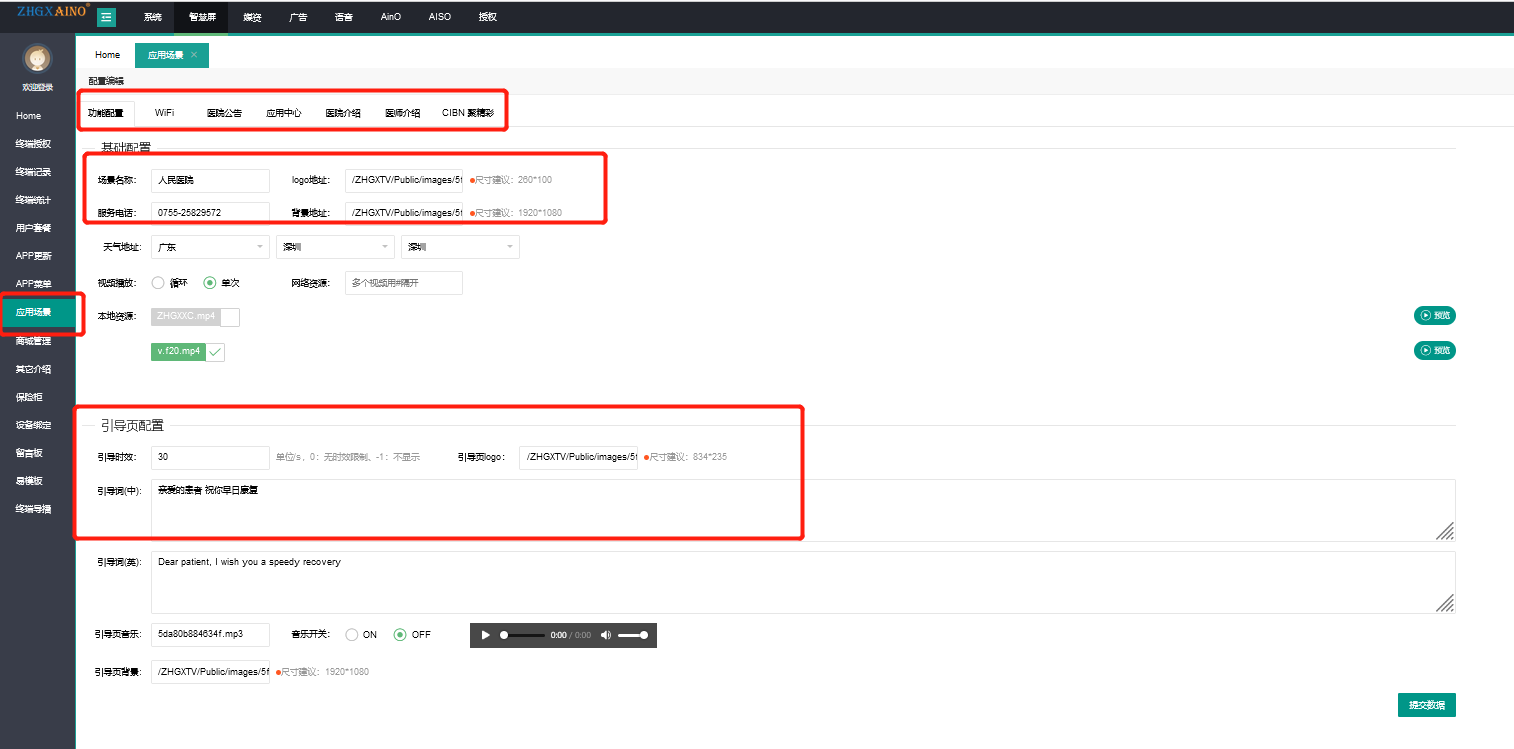Open the middle 深圳 city dropdown
Screen dimensions: 1514x749
tap(335, 247)
